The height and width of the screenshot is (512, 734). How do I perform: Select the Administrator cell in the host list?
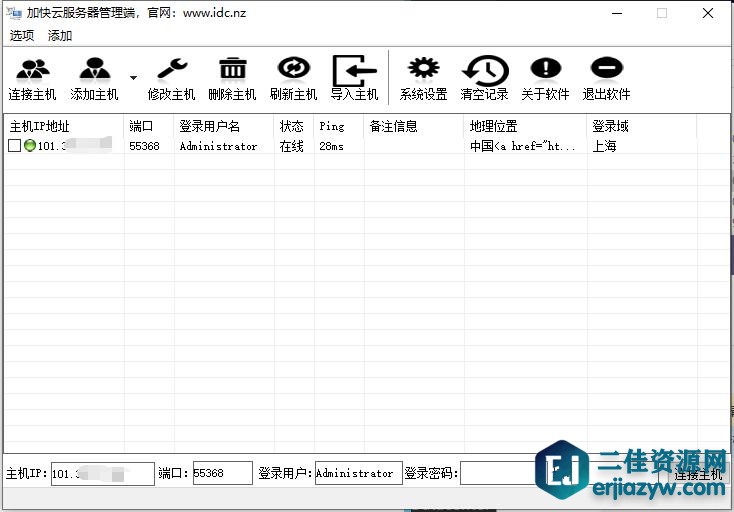click(219, 146)
